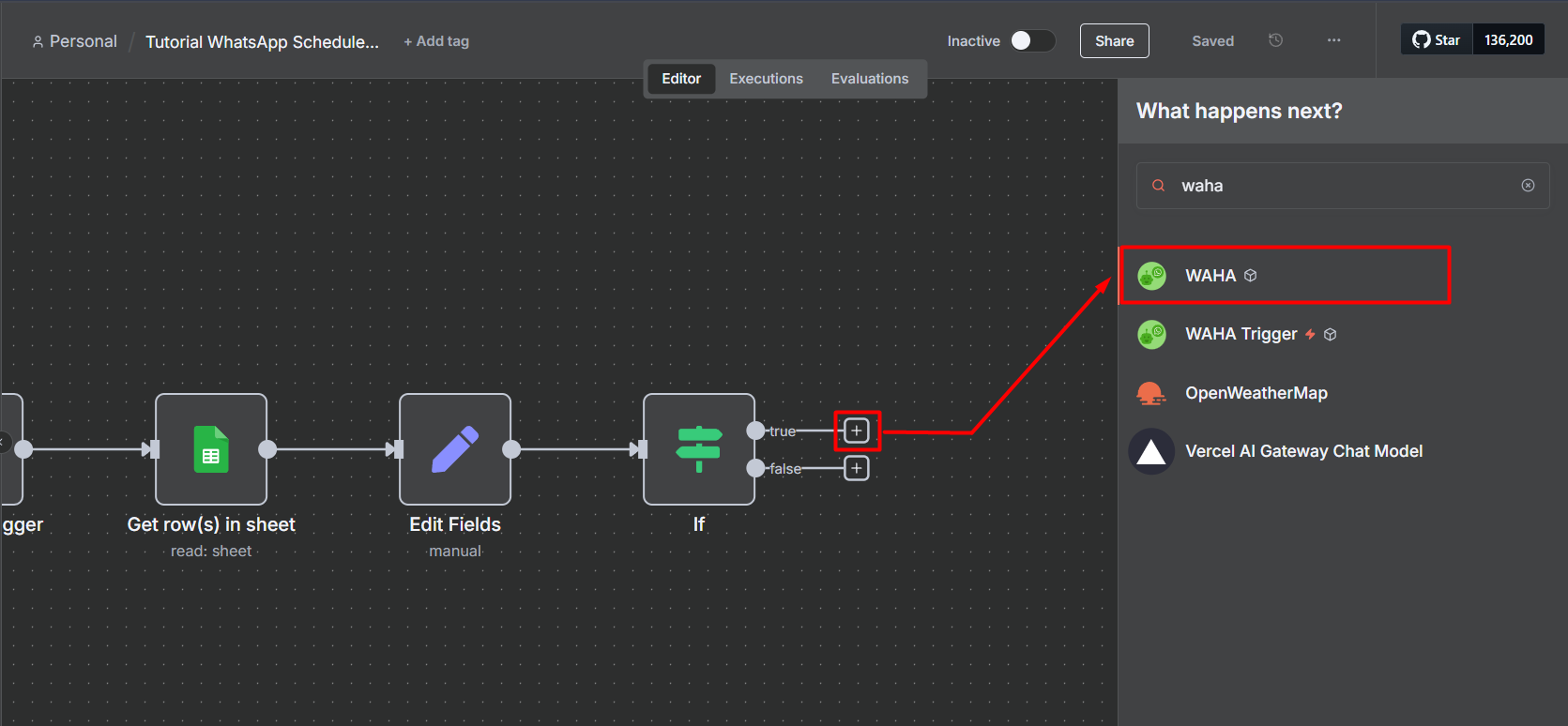The image size is (1568, 726).
Task: Clear the waha search text
Action: click(1528, 186)
